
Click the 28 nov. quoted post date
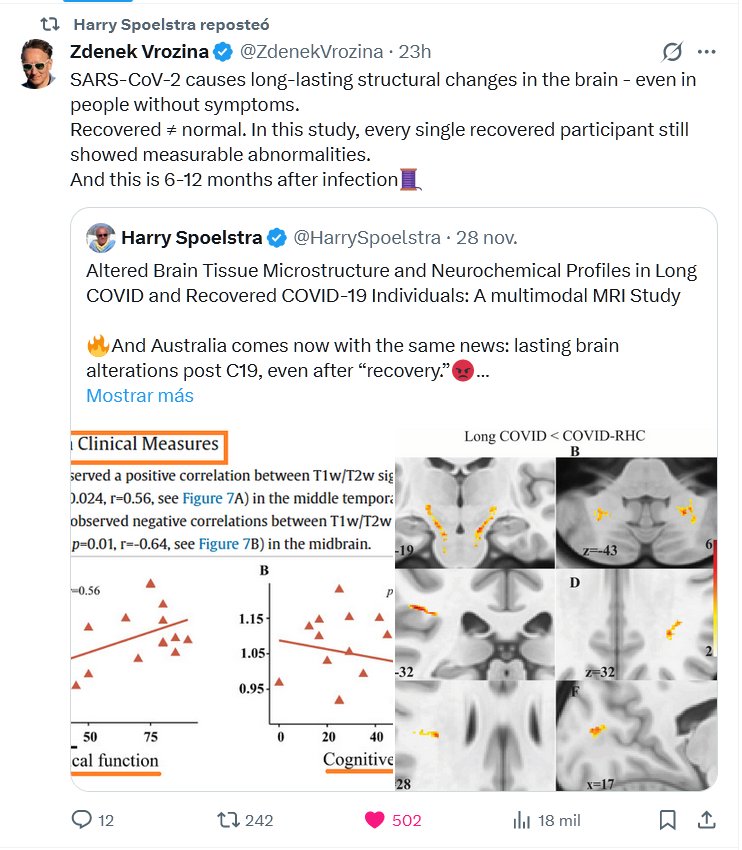(487, 238)
